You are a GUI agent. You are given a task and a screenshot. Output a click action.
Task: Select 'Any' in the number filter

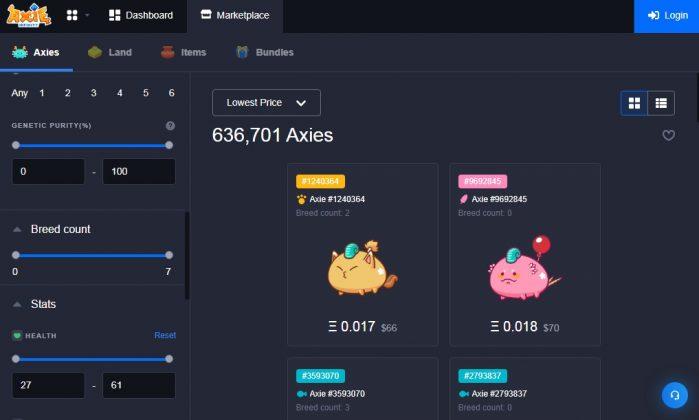tap(20, 93)
